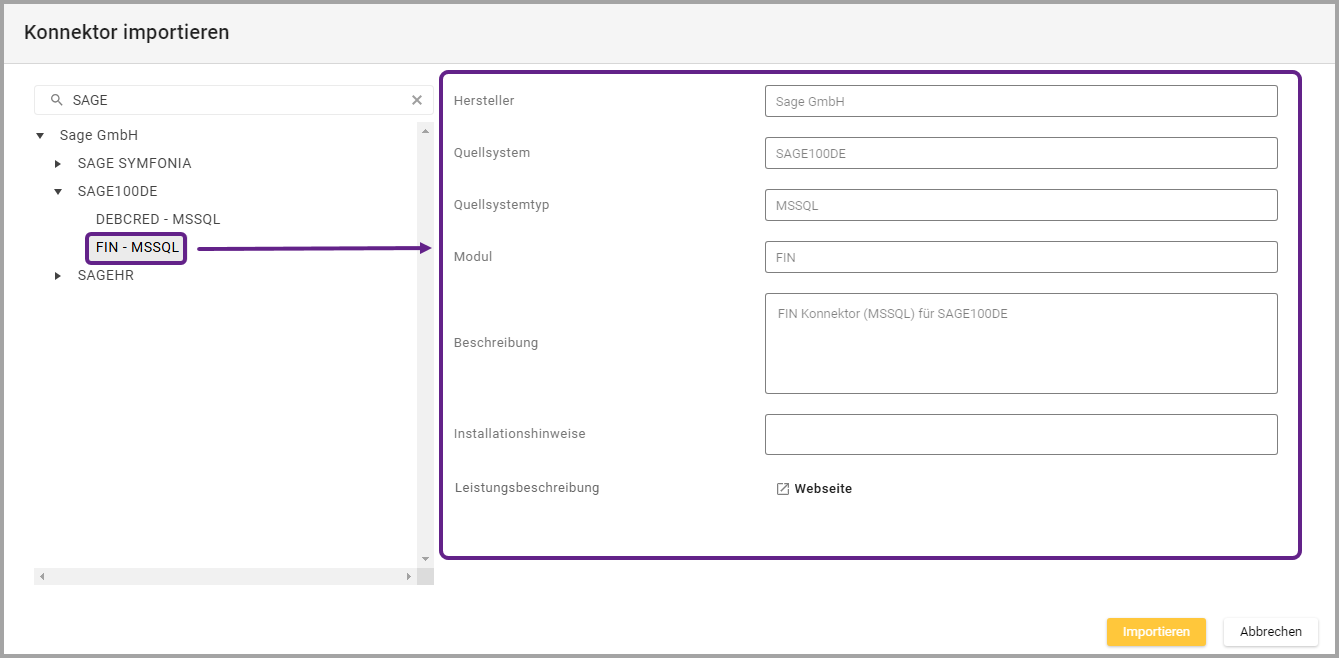The height and width of the screenshot is (658, 1339).
Task: Click the Beschreibung label
Action: [x=496, y=343]
